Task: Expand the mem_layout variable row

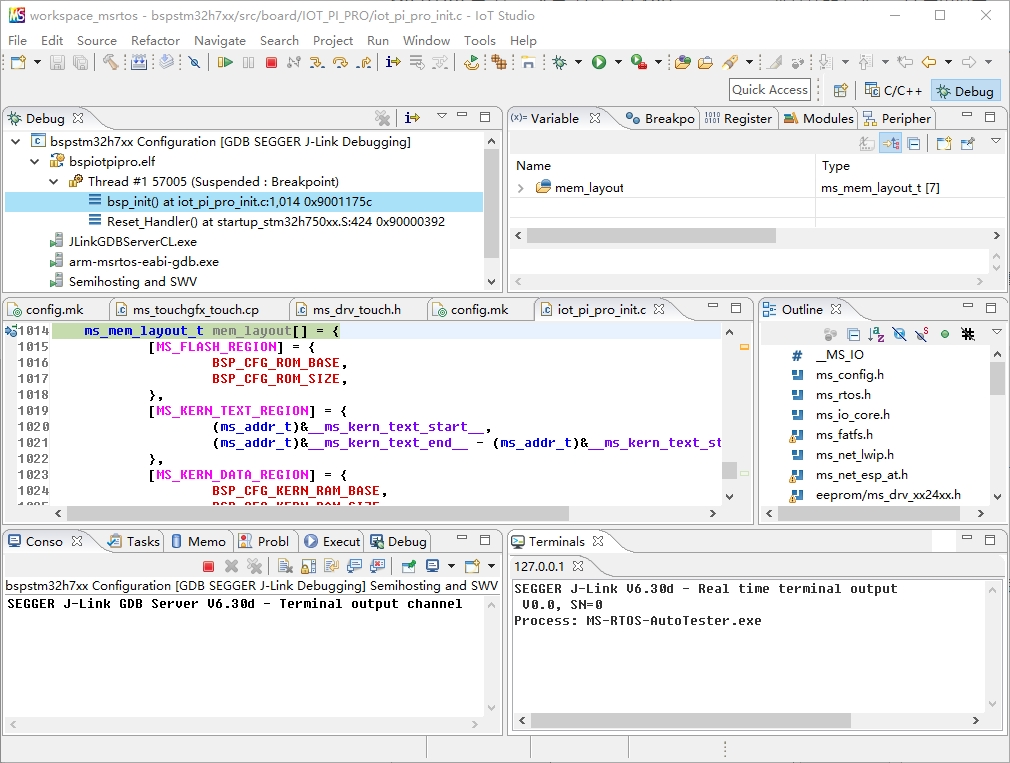Action: pos(521,188)
